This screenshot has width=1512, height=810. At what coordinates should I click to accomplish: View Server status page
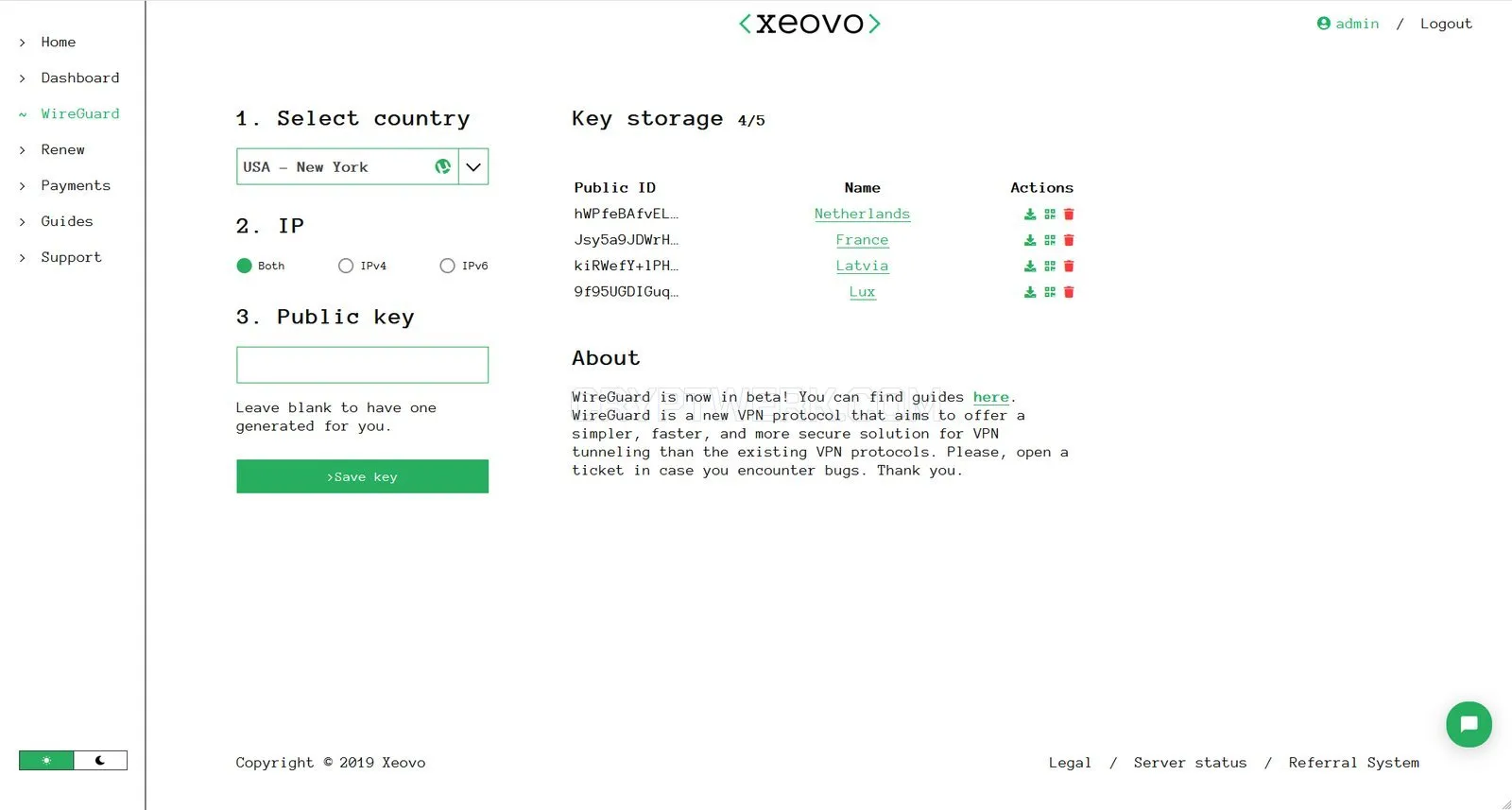click(x=1190, y=763)
